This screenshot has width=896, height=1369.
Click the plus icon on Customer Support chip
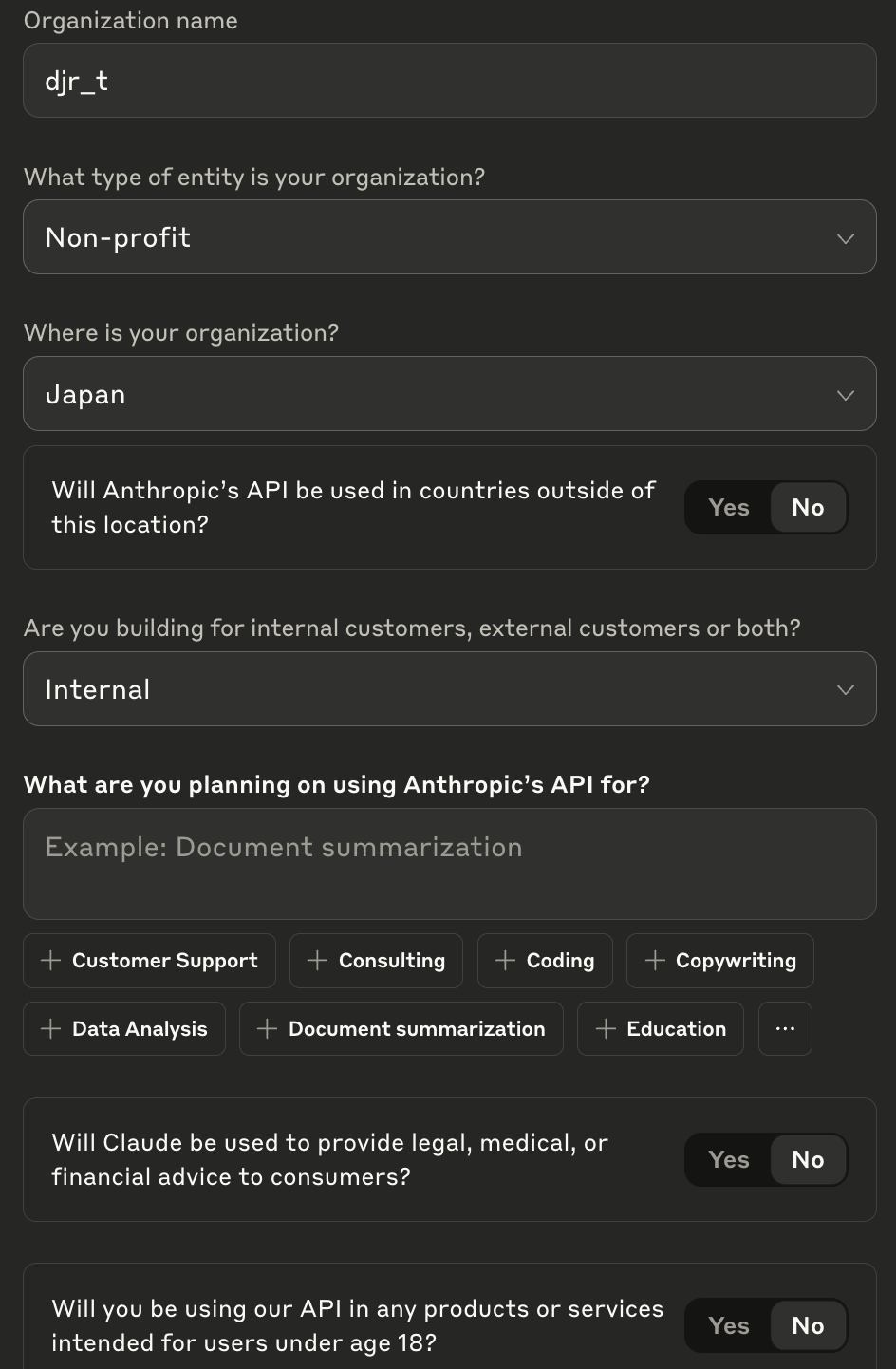click(x=50, y=961)
